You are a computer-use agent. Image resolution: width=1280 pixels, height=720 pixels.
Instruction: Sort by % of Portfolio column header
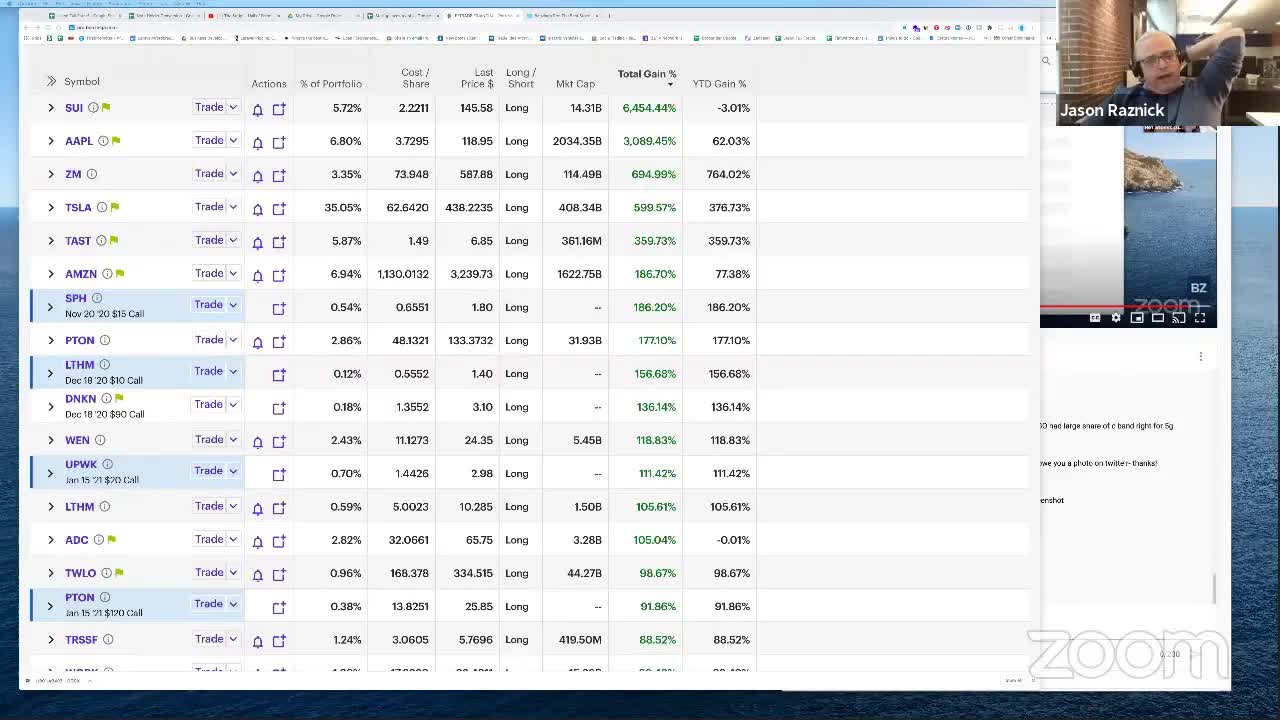[331, 84]
